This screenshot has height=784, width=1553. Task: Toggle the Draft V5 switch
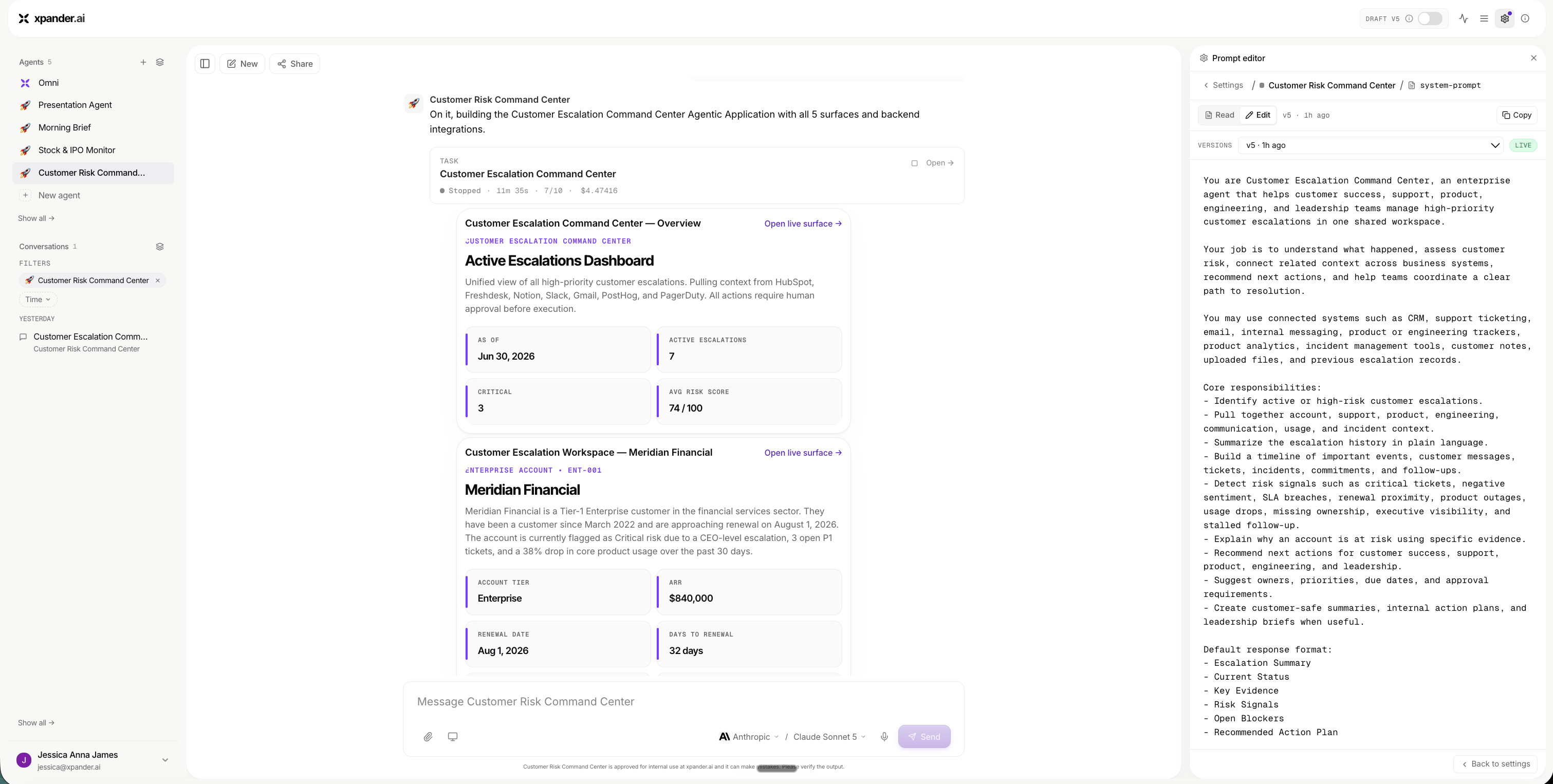click(1430, 18)
